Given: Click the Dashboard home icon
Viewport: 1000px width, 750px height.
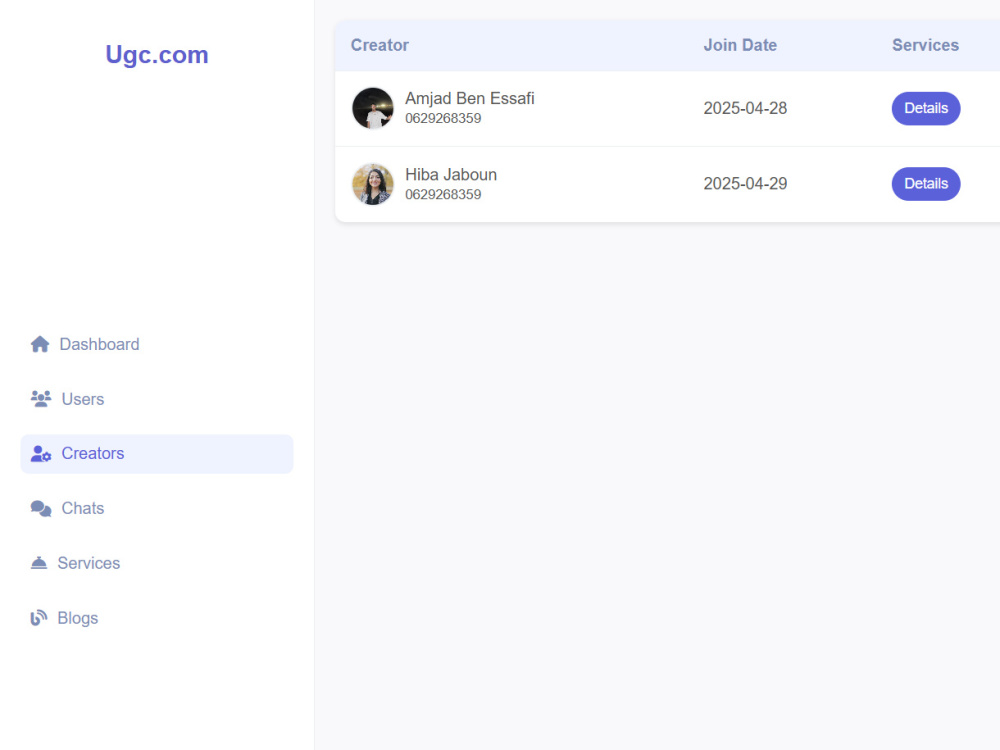Looking at the screenshot, I should pos(40,344).
